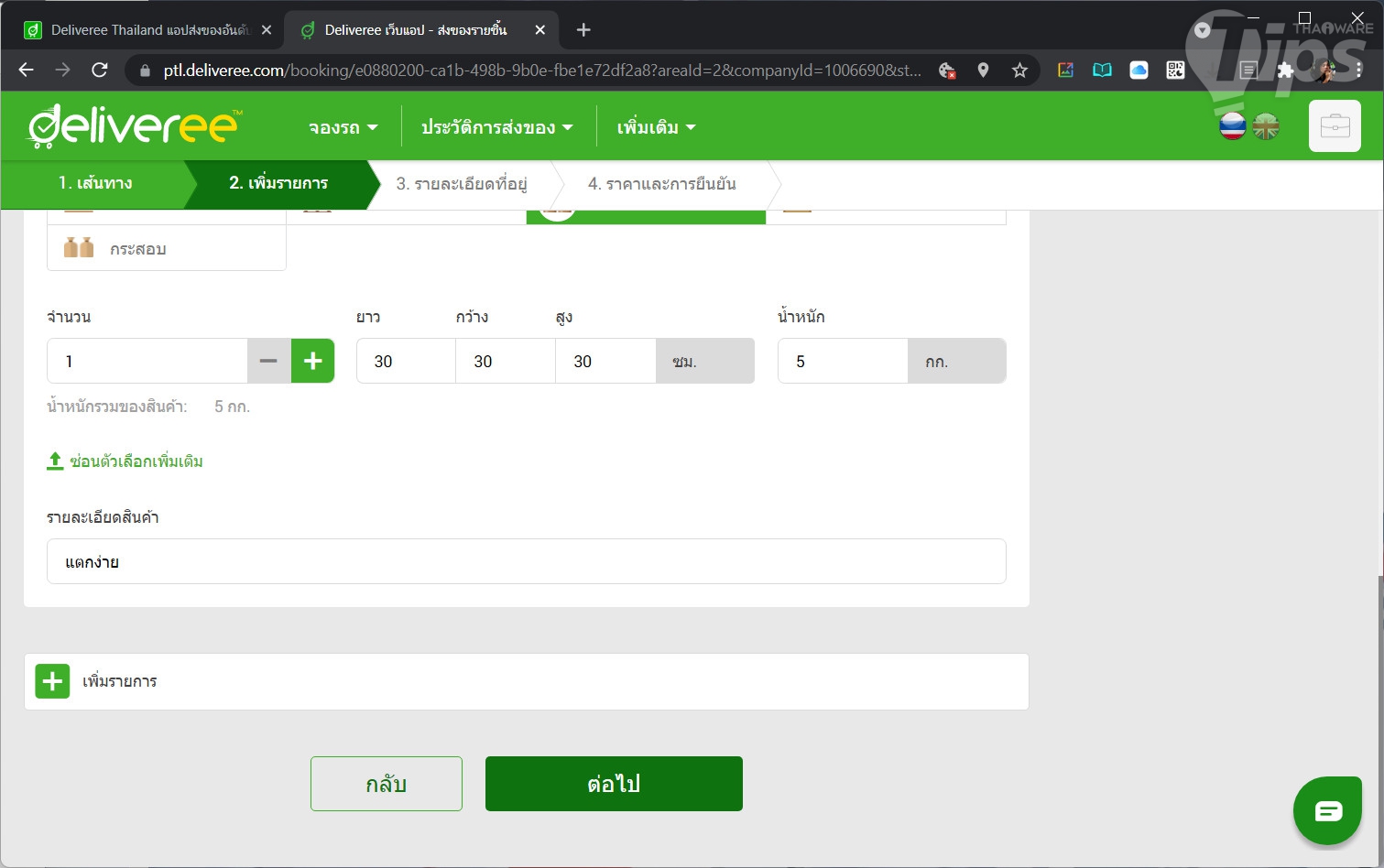
Task: Click the ยาว length input field
Action: pos(406,361)
